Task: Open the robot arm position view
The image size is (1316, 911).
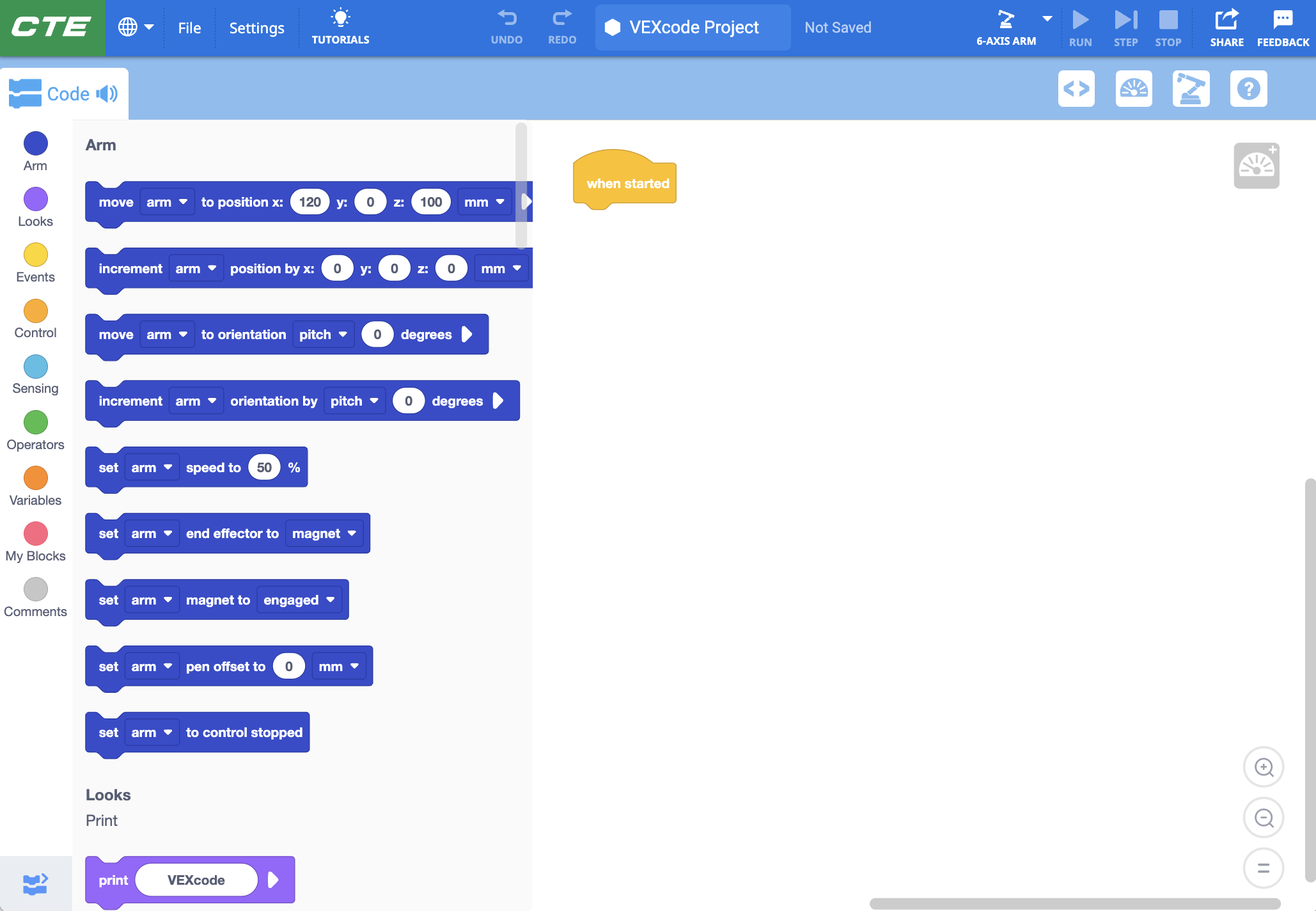Action: (x=1191, y=89)
